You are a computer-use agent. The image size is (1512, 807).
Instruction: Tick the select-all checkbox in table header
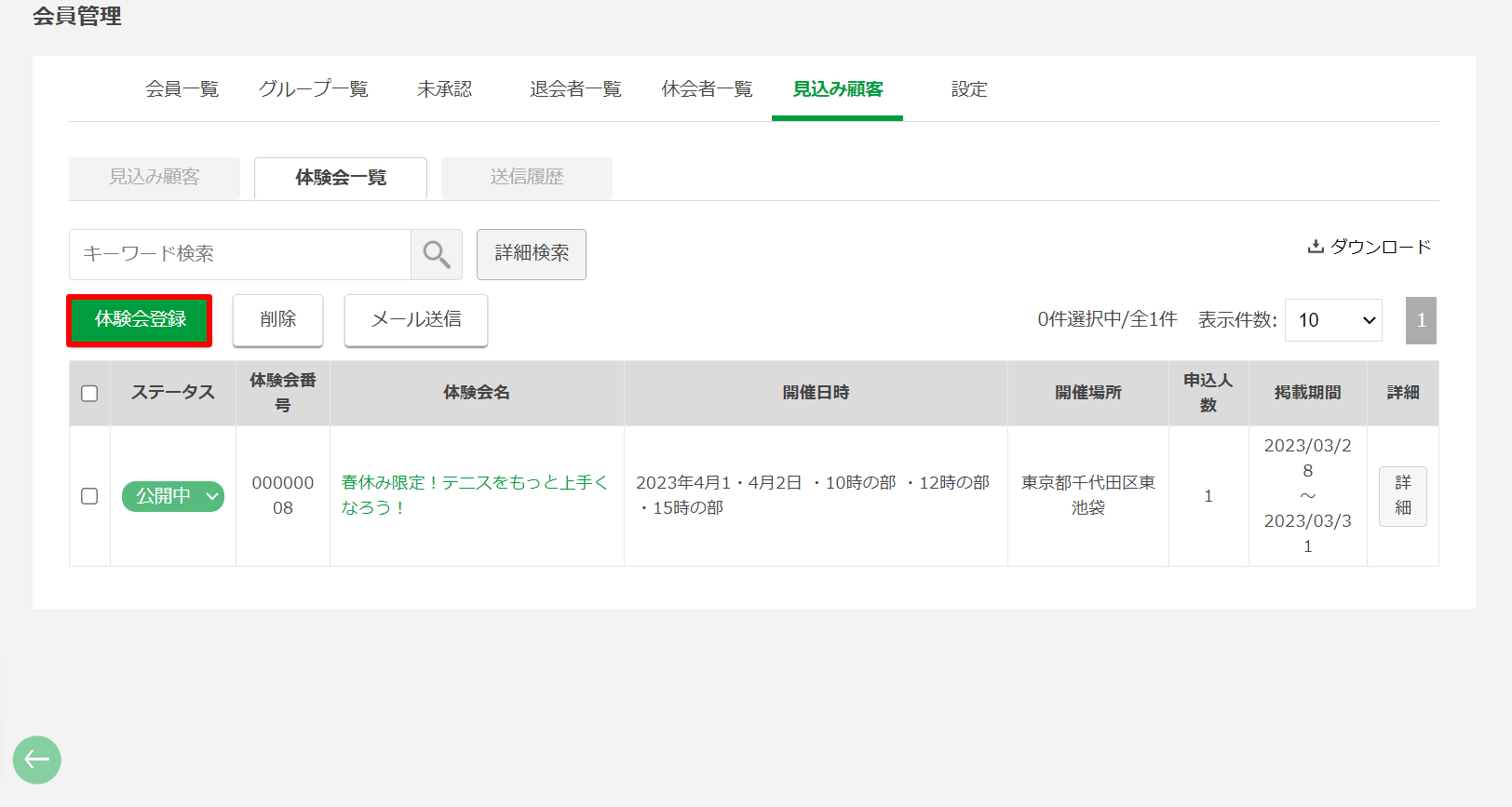pyautogui.click(x=89, y=394)
